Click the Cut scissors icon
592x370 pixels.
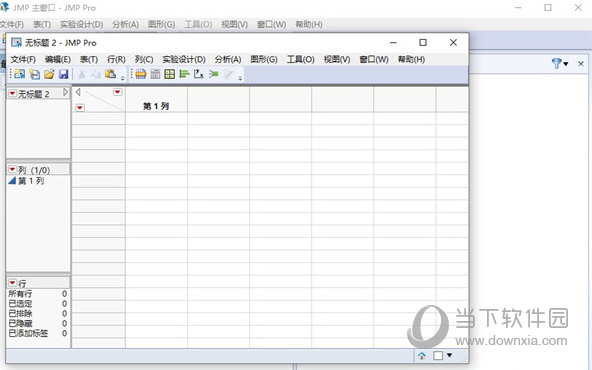click(x=82, y=74)
